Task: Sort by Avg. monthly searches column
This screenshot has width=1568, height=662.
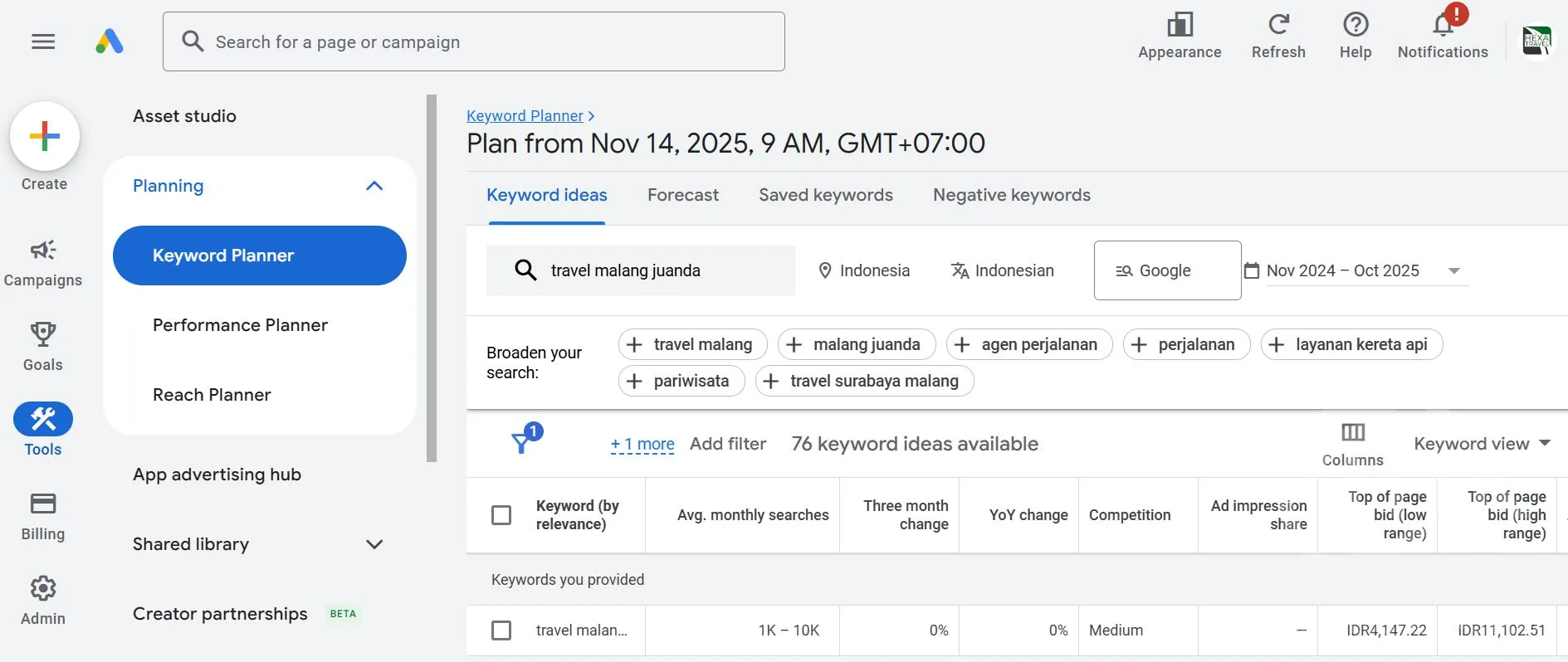Action: [x=753, y=515]
